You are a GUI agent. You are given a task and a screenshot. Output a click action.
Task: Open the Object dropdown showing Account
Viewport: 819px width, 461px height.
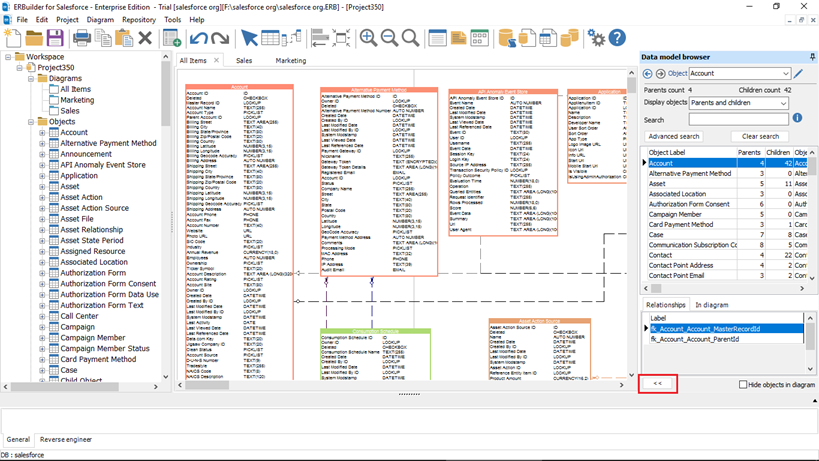pyautogui.click(x=784, y=74)
